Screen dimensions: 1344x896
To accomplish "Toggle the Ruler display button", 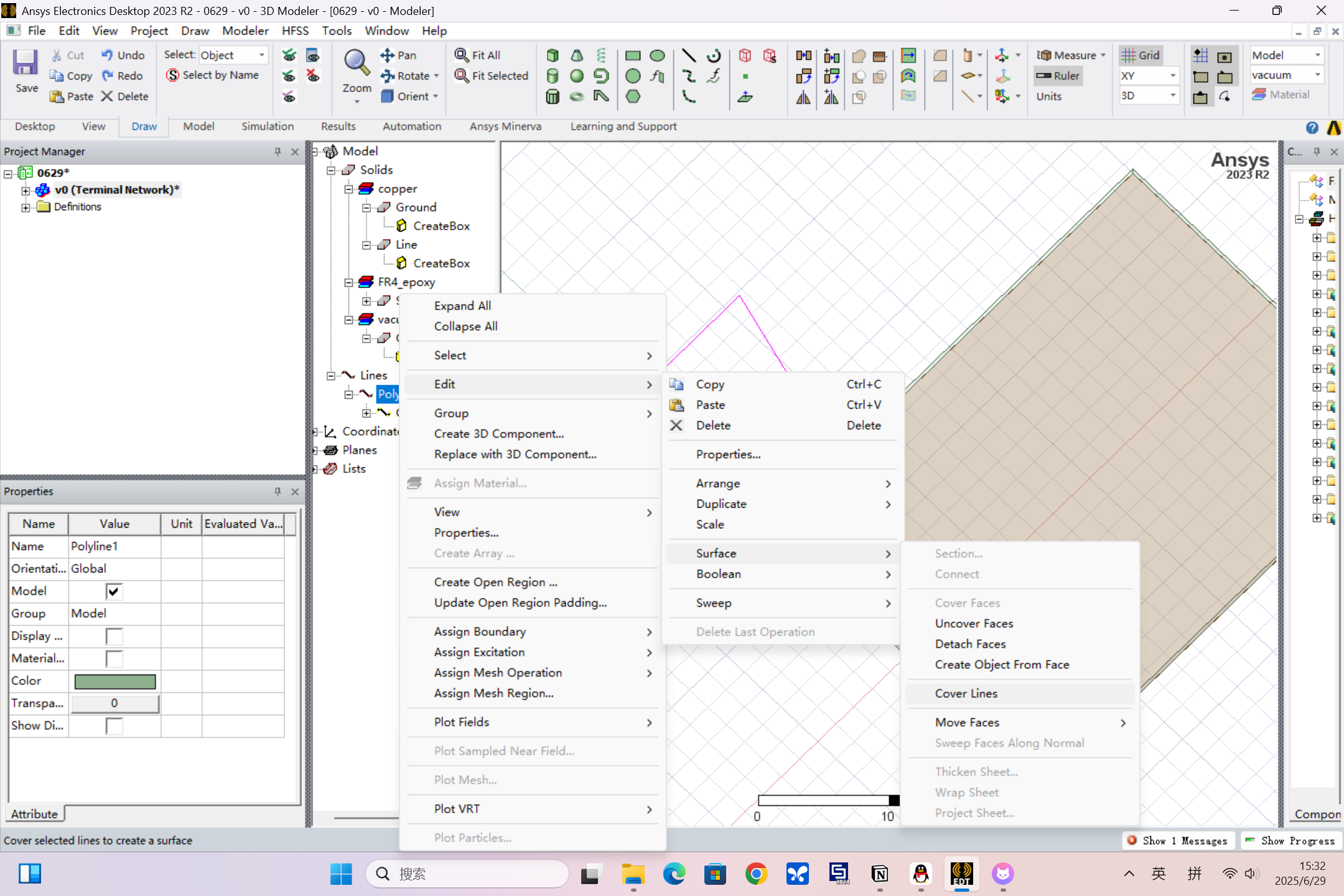I will 1058,76.
